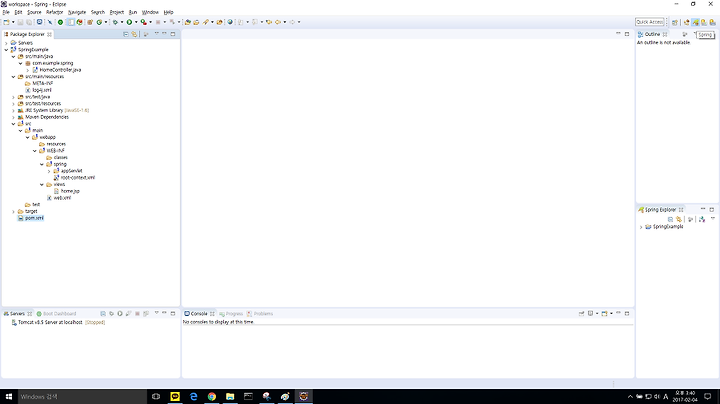This screenshot has height=404, width=720.
Task: Open the Windows Start button
Action: (9, 396)
